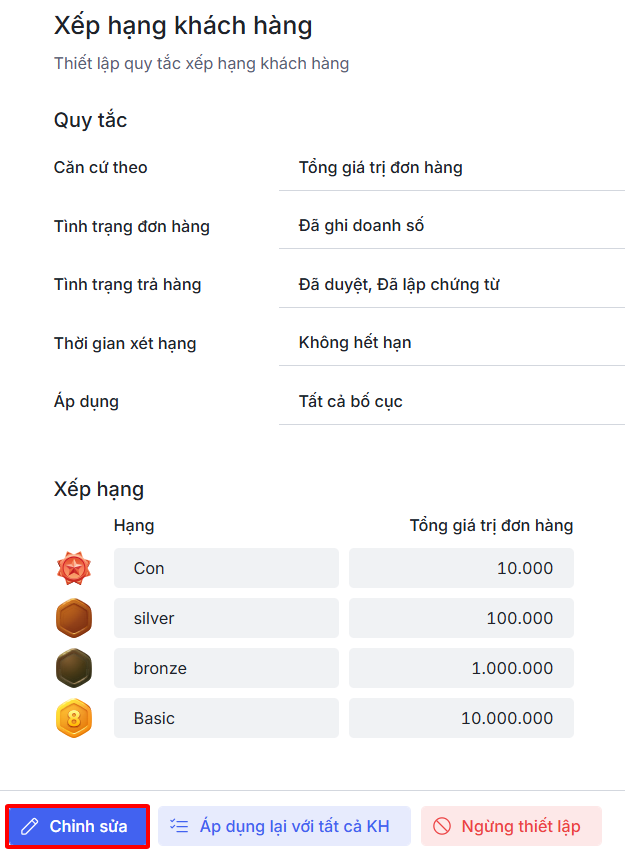
Task: Click the dark hexagon badge for bronze rank
Action: point(74,668)
